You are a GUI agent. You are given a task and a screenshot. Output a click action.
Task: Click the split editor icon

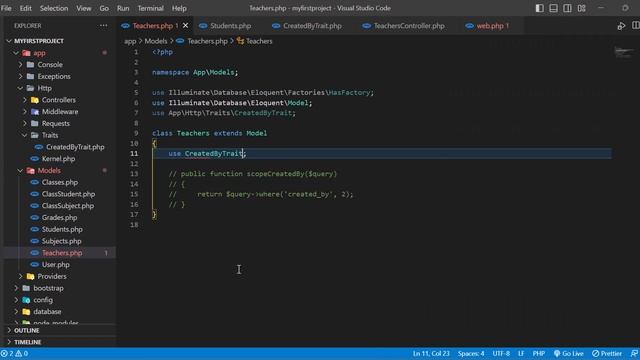pos(636,25)
